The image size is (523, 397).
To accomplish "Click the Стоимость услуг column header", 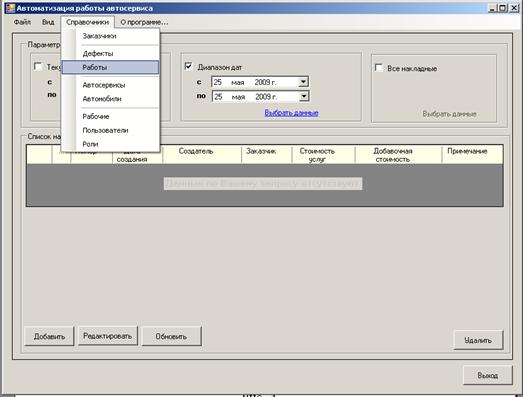I will tap(317, 155).
